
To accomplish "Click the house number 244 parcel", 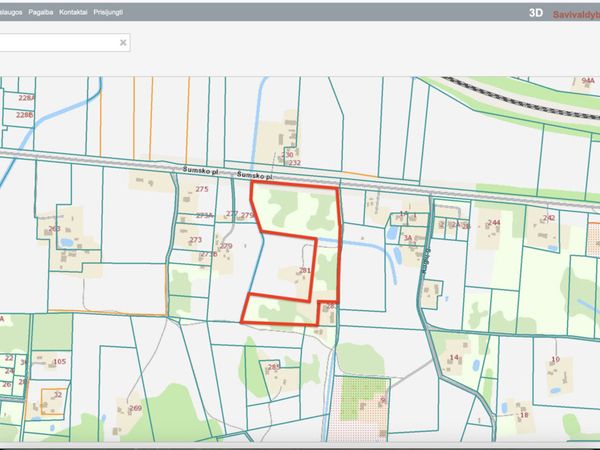I will tap(494, 223).
